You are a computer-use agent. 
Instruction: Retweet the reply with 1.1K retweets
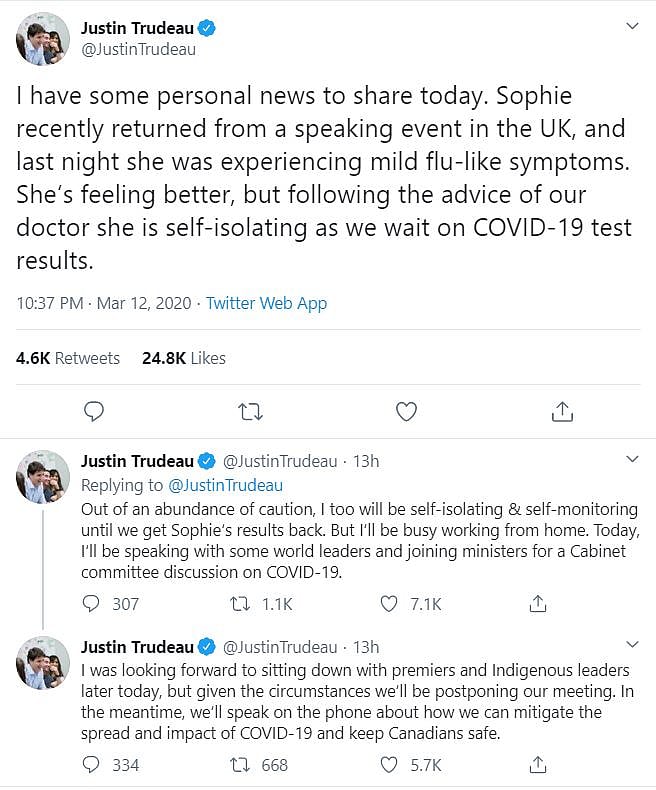(x=240, y=603)
